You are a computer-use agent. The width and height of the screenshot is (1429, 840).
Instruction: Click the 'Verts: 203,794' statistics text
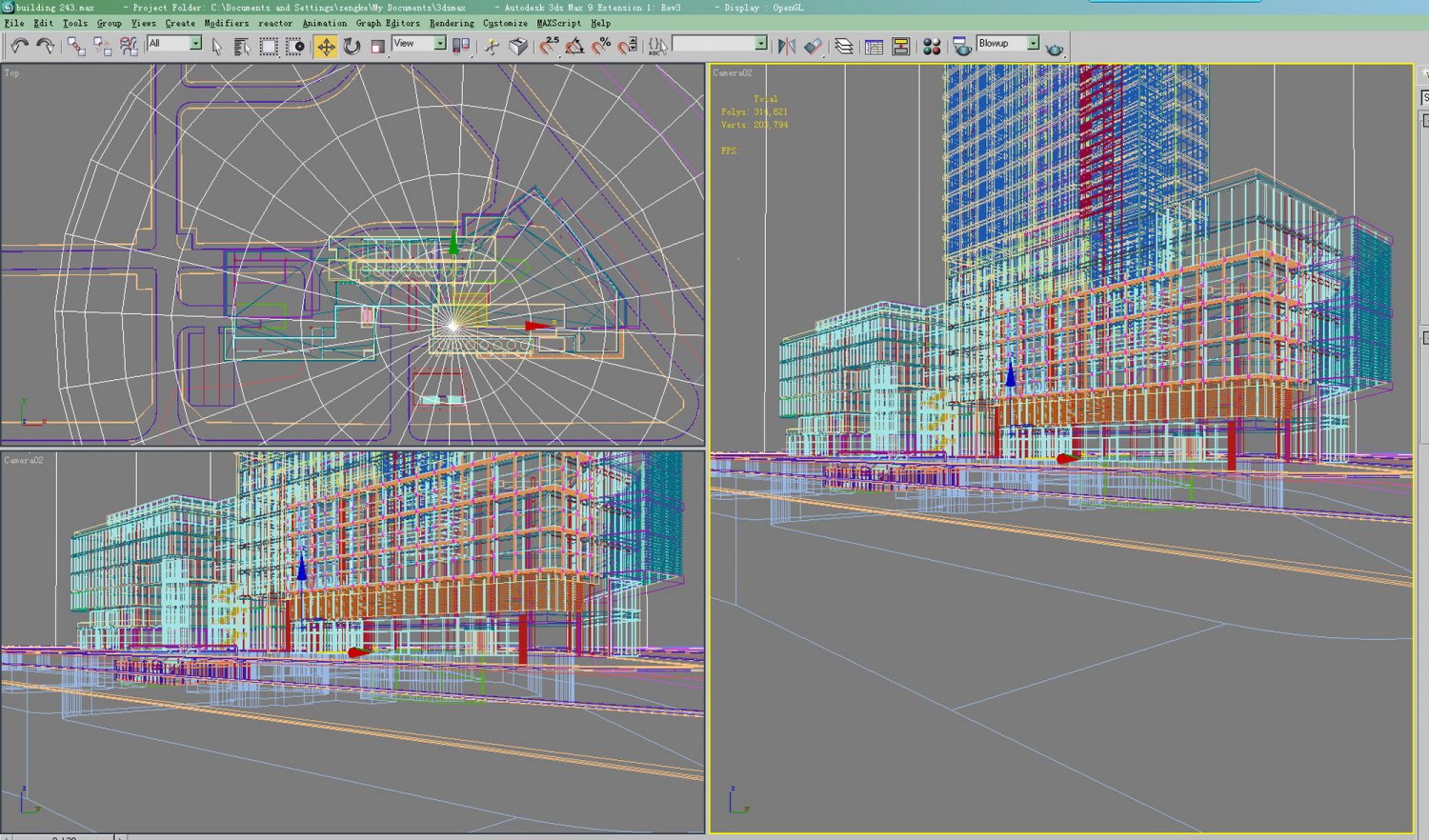click(755, 125)
